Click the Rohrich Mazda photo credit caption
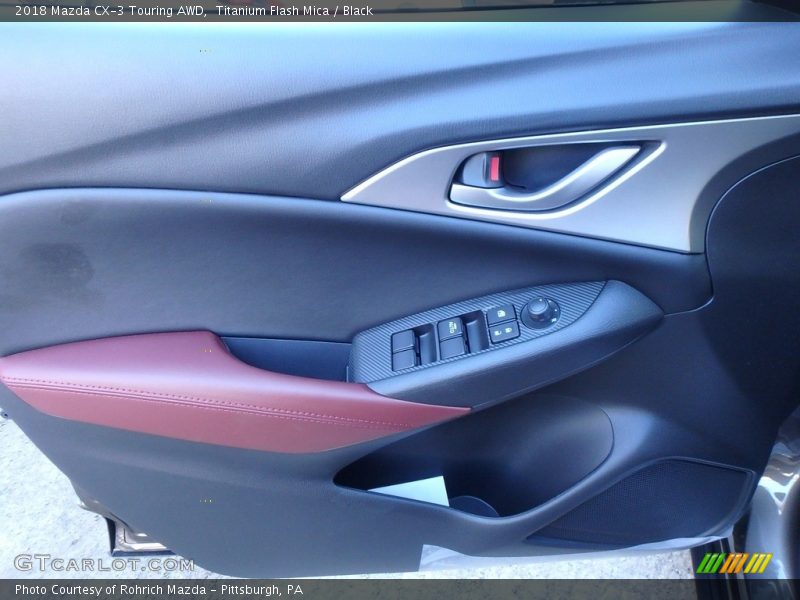 click(x=158, y=590)
